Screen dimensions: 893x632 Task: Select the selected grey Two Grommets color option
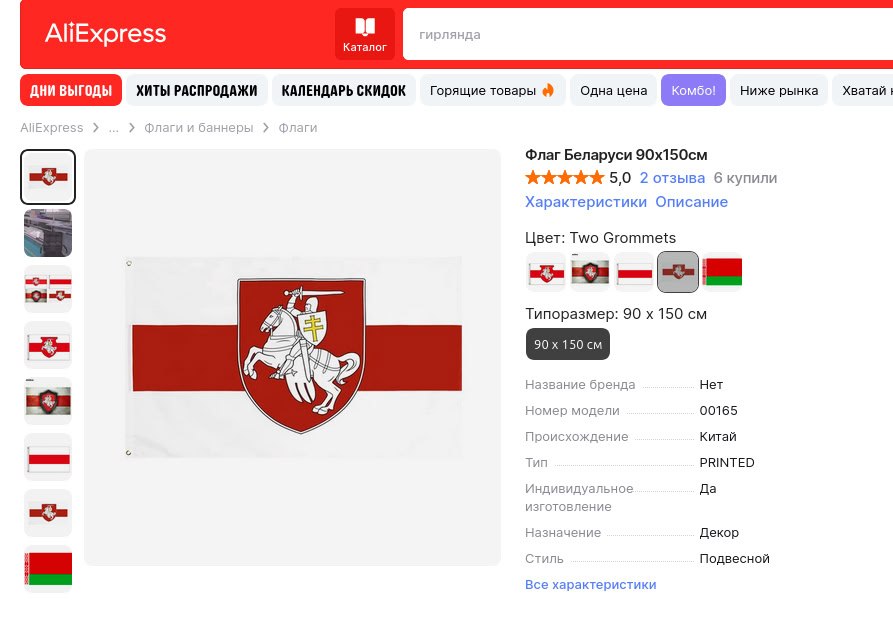(x=678, y=271)
